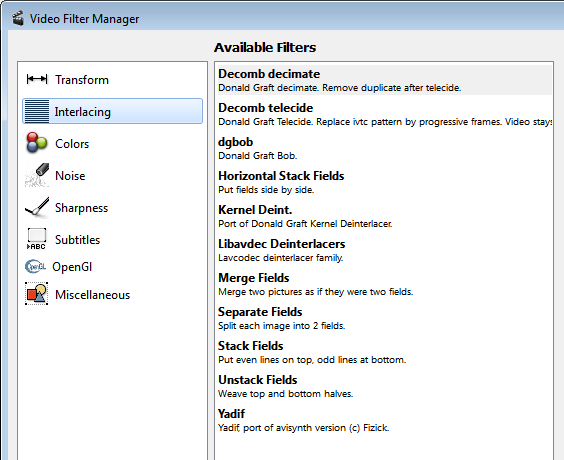
Task: Click the Subtitles ABC icon
Action: 36,239
